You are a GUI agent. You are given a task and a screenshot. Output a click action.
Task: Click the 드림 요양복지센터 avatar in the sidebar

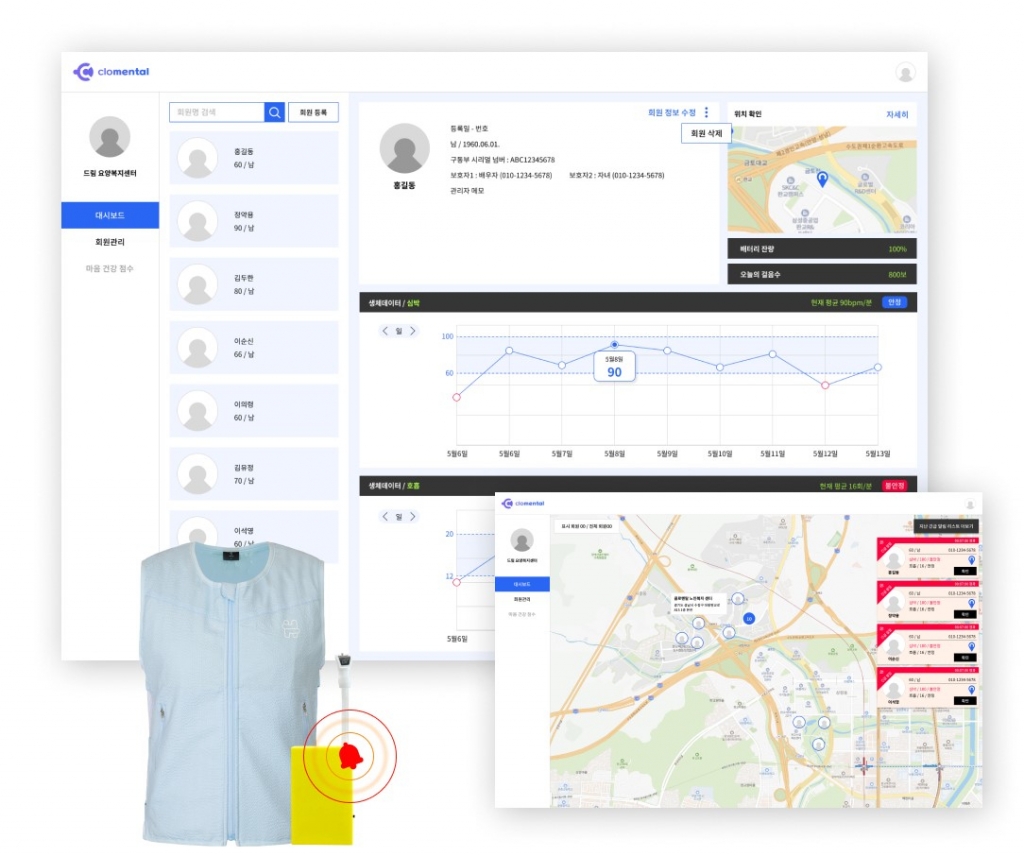tap(110, 137)
